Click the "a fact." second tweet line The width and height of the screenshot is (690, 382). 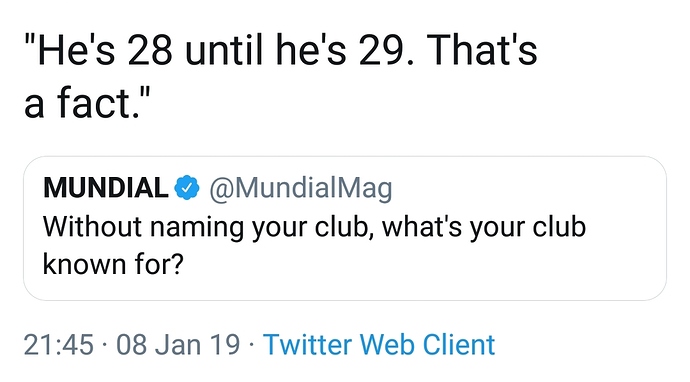pyautogui.click(x=87, y=103)
